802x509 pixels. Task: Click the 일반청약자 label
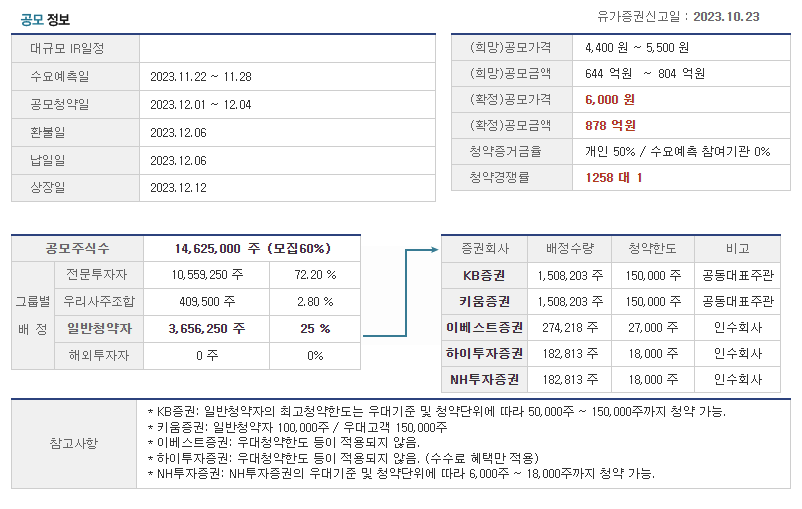click(100, 328)
